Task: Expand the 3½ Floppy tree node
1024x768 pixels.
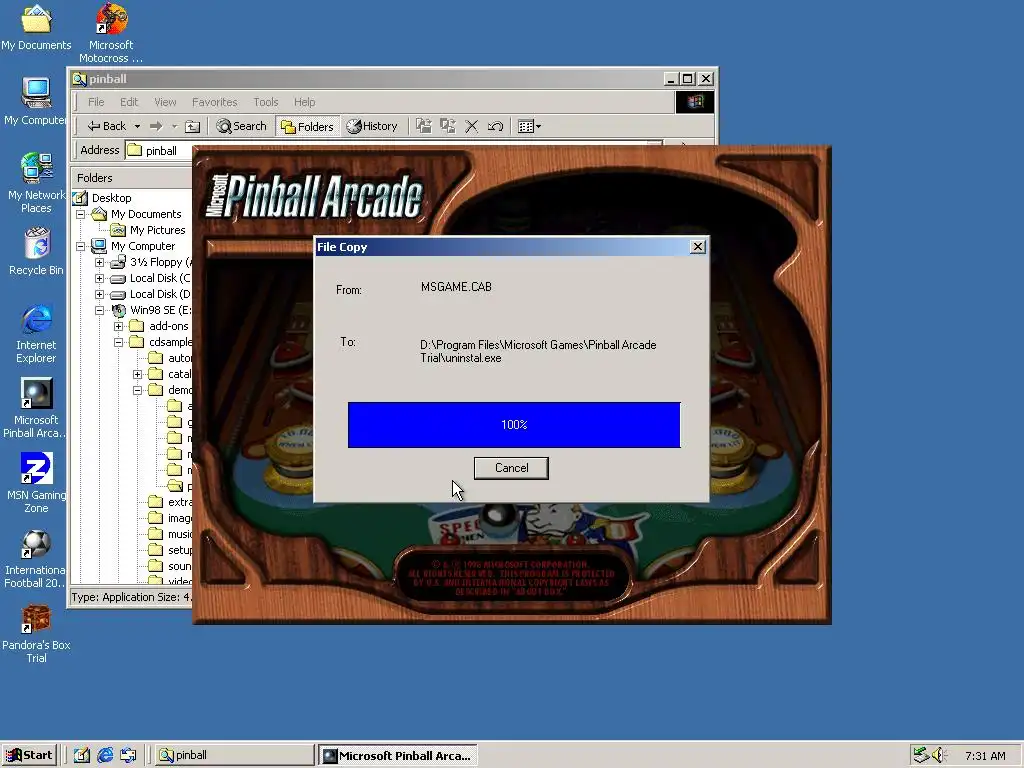Action: click(x=100, y=262)
